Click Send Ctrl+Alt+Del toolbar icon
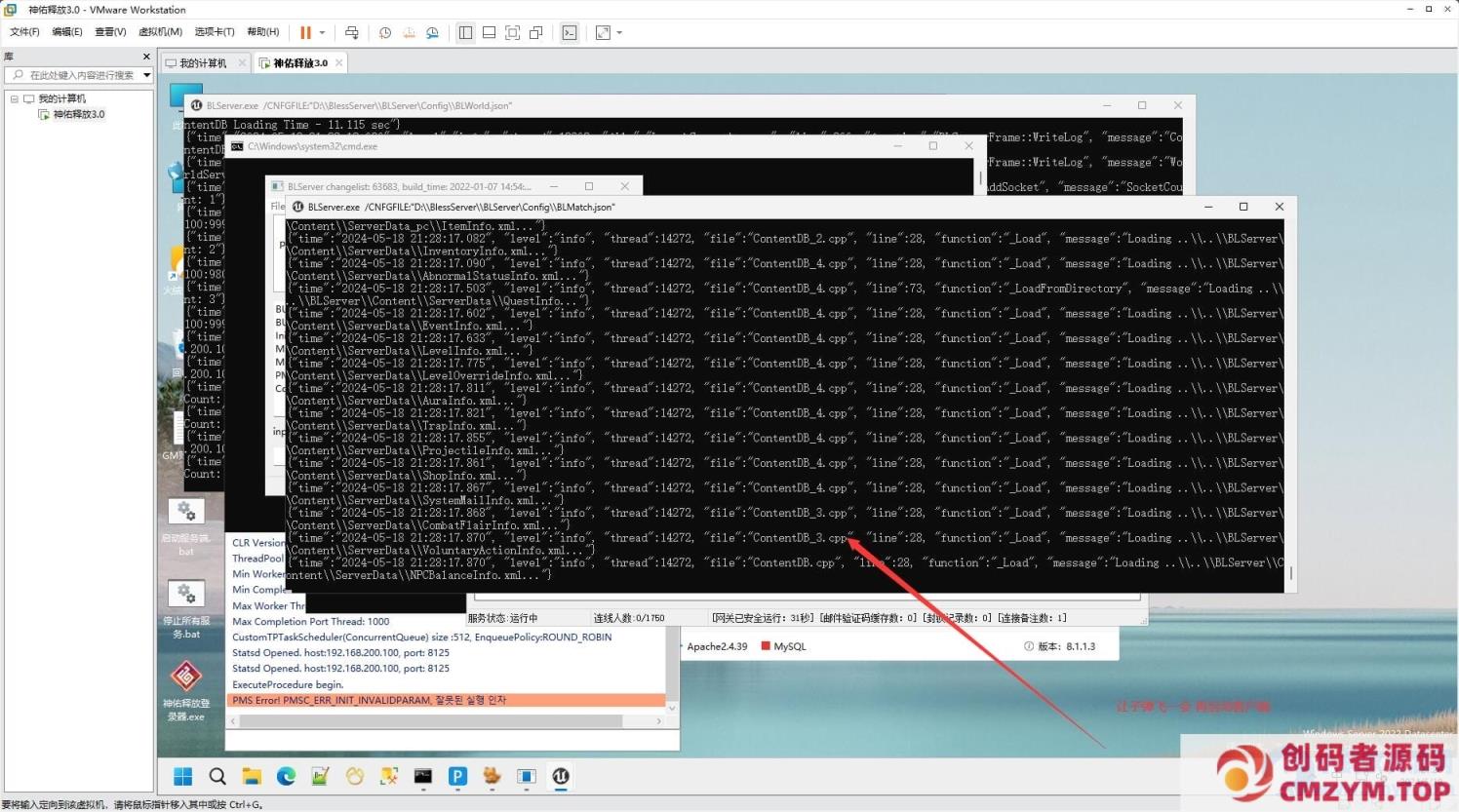The image size is (1459, 812). tap(352, 32)
